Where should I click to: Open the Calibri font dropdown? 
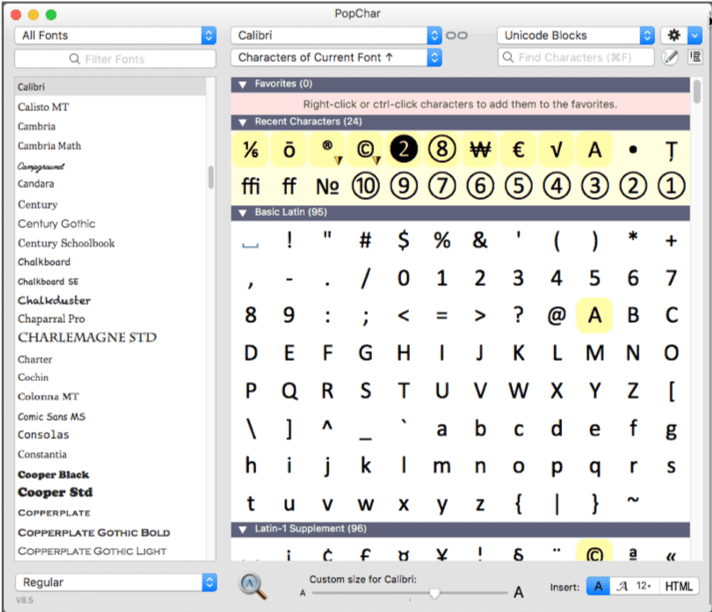pyautogui.click(x=336, y=35)
